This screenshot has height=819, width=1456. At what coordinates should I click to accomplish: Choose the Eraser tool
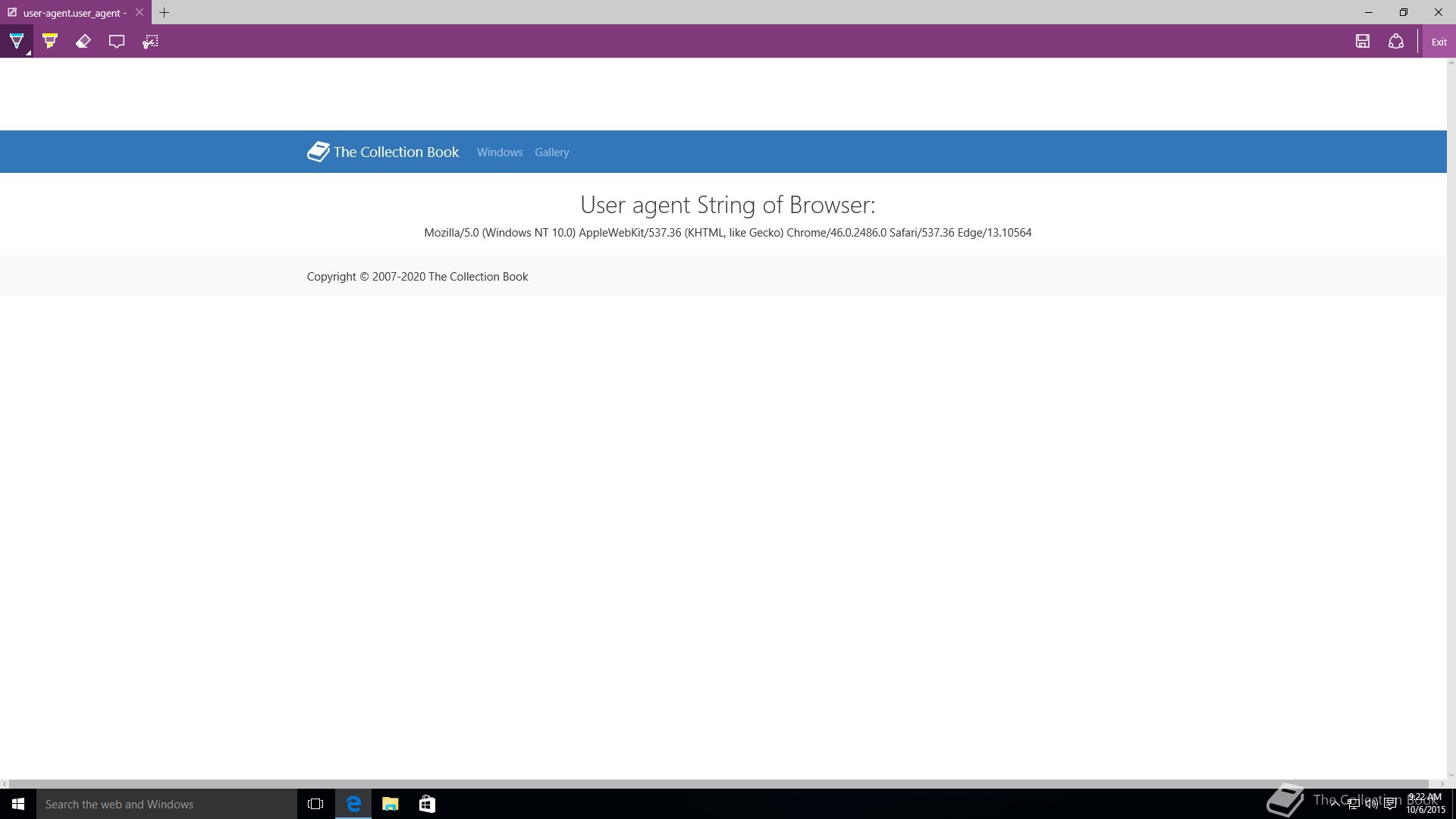pos(83,42)
